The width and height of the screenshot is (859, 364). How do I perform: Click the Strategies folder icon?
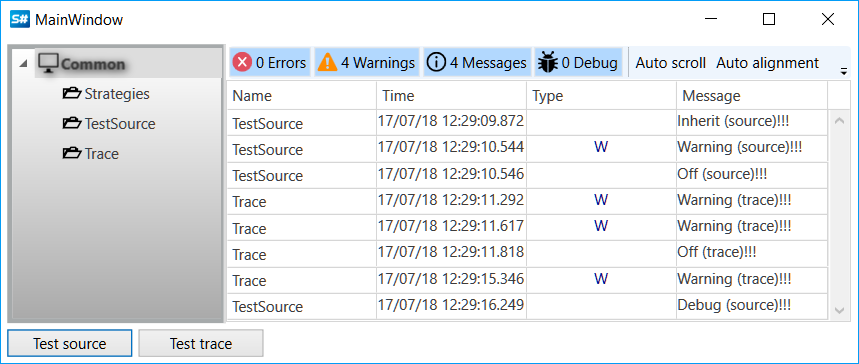72,94
